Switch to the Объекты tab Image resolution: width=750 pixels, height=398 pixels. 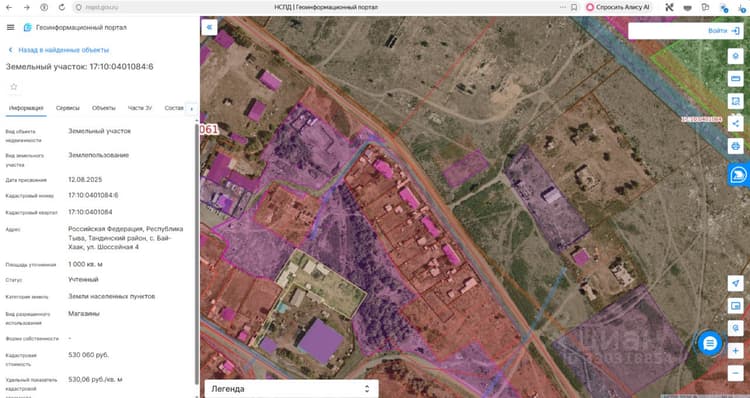104,108
